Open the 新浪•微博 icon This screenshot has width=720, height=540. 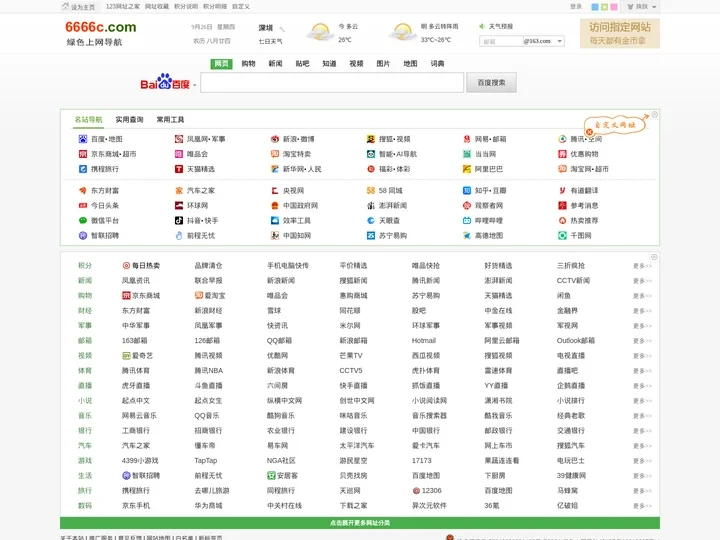(x=275, y=139)
